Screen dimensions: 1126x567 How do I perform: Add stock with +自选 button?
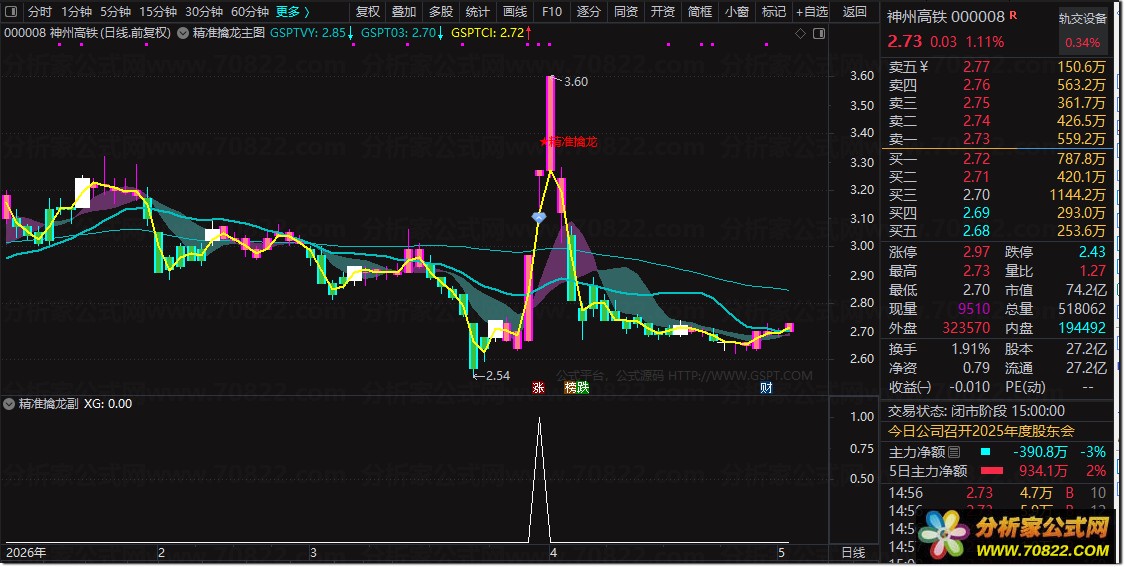click(812, 11)
